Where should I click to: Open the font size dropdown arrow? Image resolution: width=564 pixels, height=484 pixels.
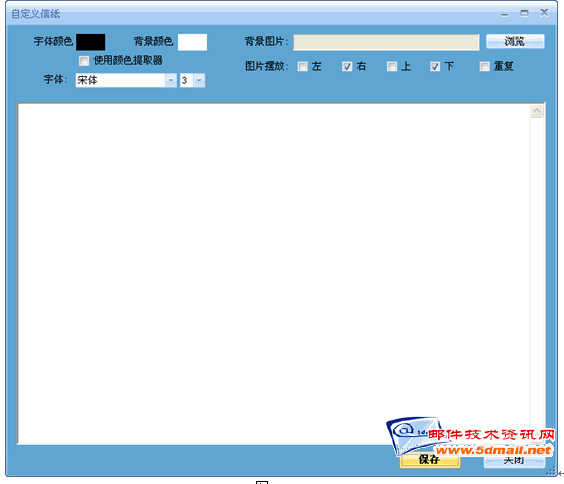pos(199,80)
